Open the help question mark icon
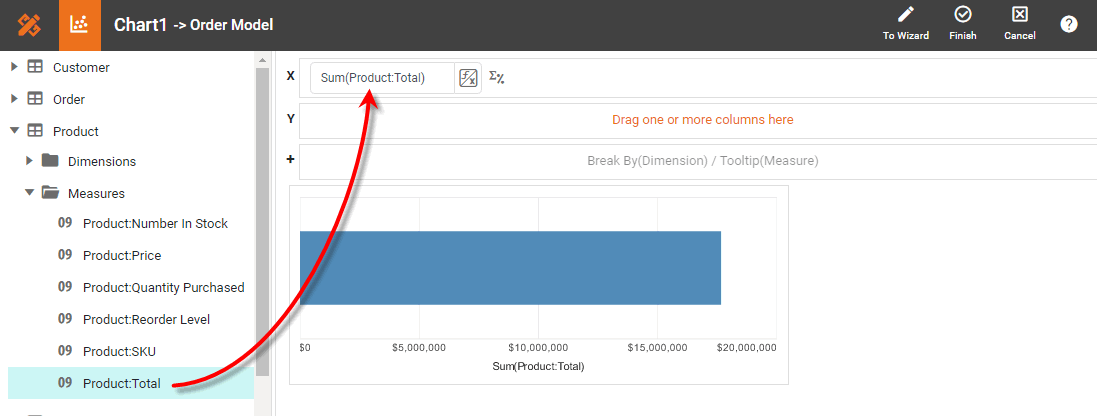 1068,24
